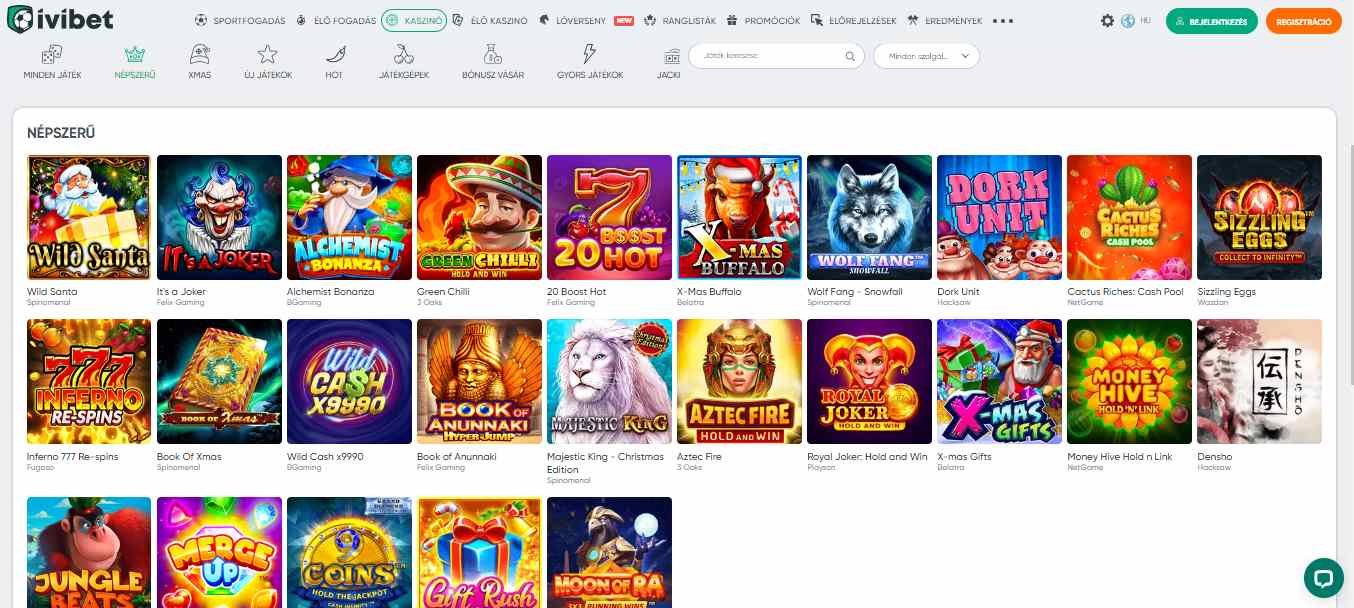The image size is (1354, 608).
Task: Open the Wild Santa game thumbnail
Action: [89, 217]
